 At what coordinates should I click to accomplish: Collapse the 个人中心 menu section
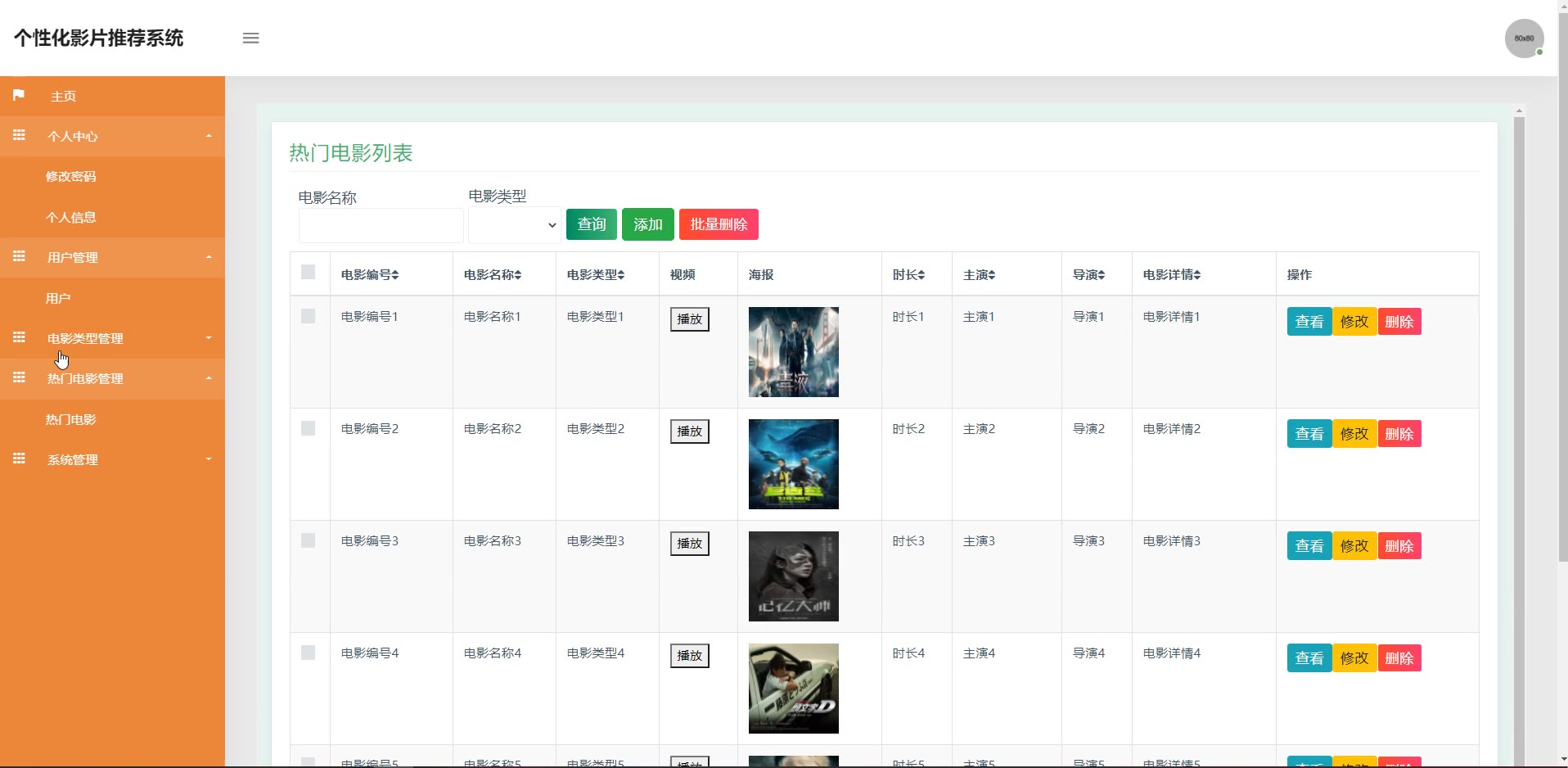click(x=112, y=136)
